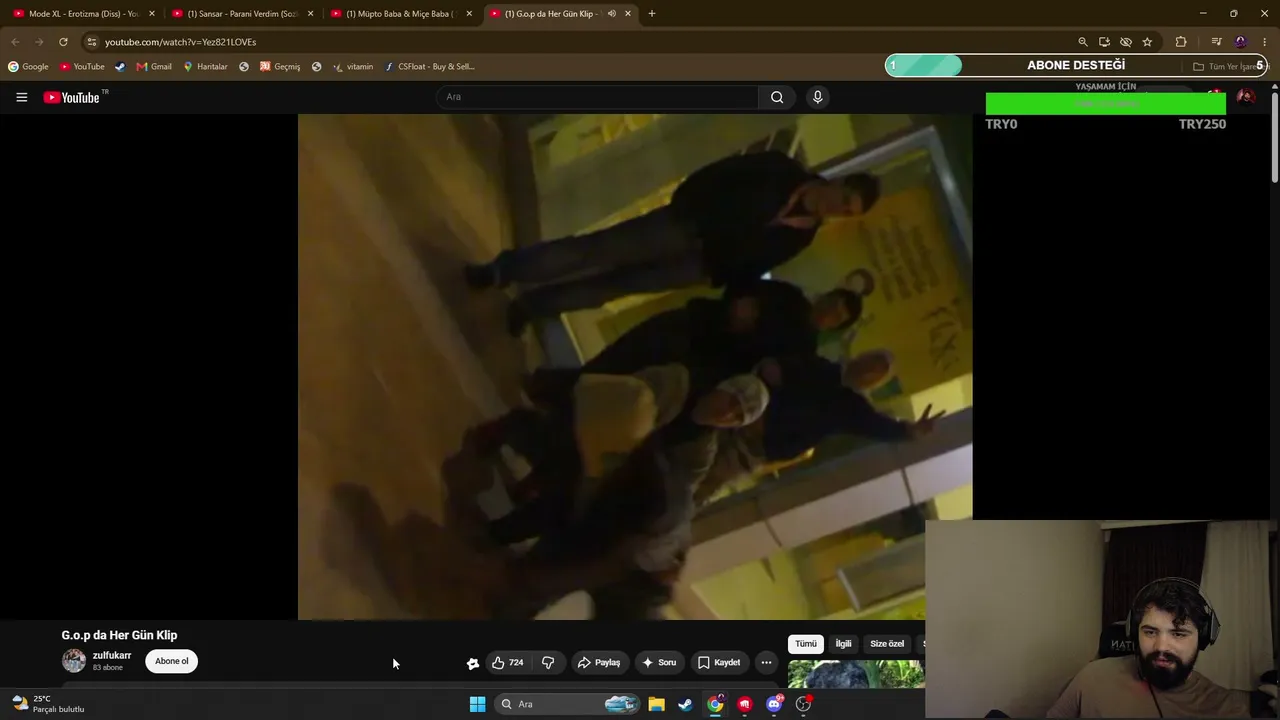The width and height of the screenshot is (1280, 720).
Task: Start voice search with microphone icon
Action: [817, 97]
